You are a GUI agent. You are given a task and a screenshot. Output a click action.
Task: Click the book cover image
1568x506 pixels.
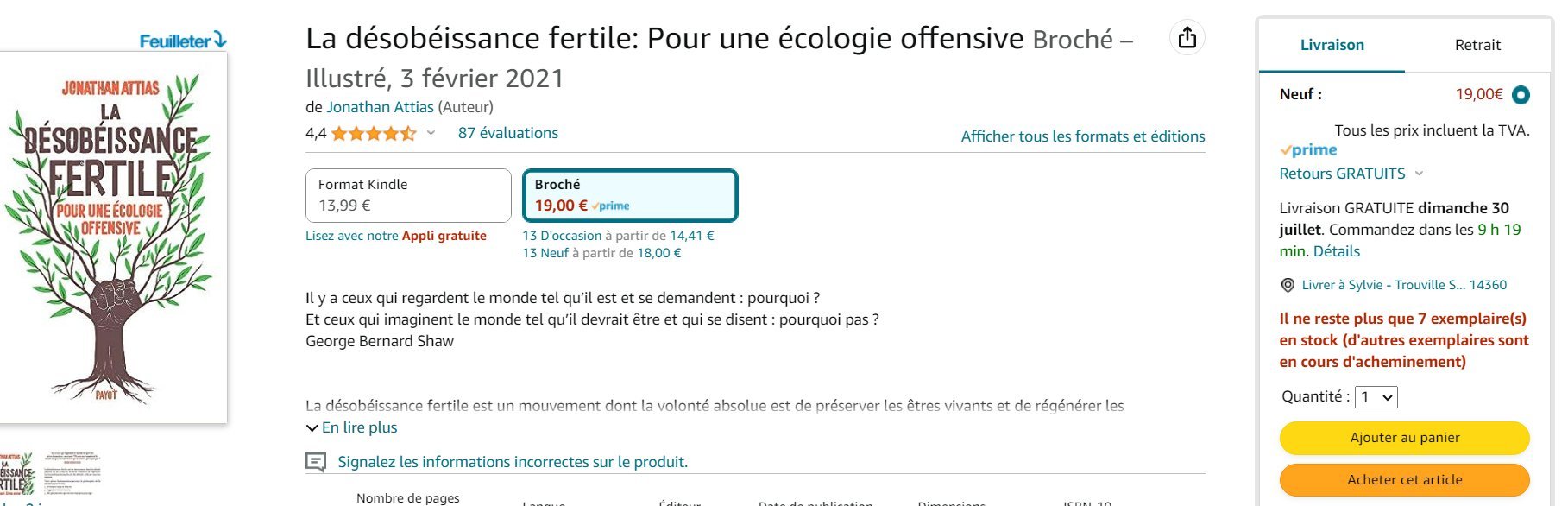112,237
